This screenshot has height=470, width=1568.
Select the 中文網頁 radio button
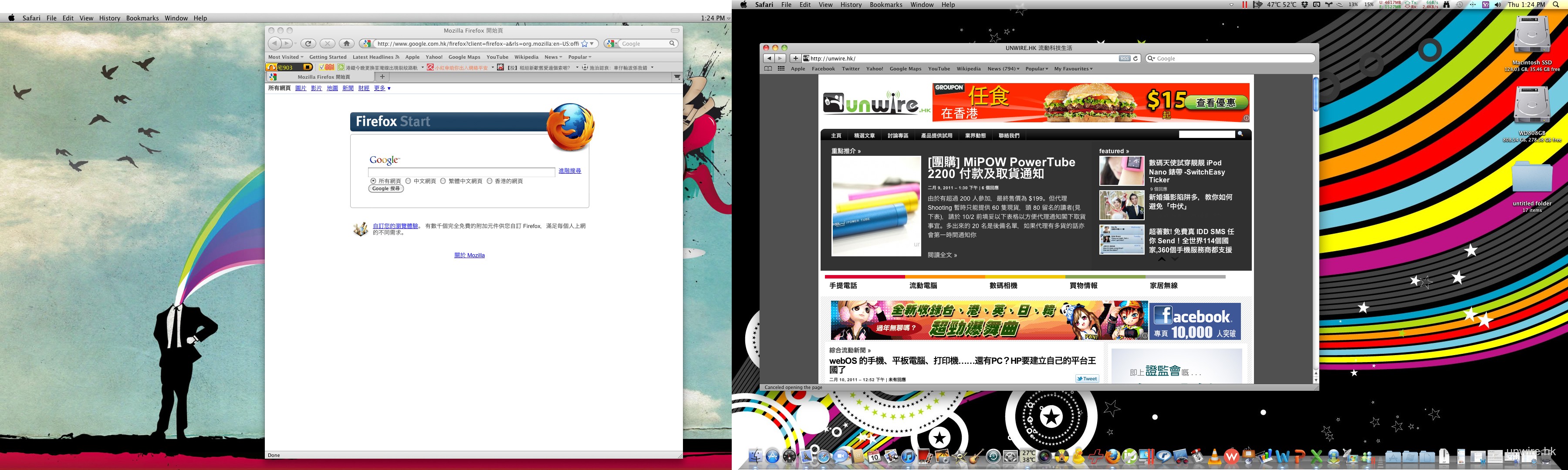[409, 181]
